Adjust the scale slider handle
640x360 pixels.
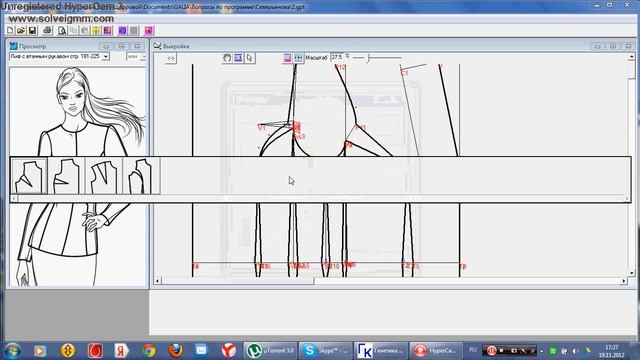tap(368, 58)
